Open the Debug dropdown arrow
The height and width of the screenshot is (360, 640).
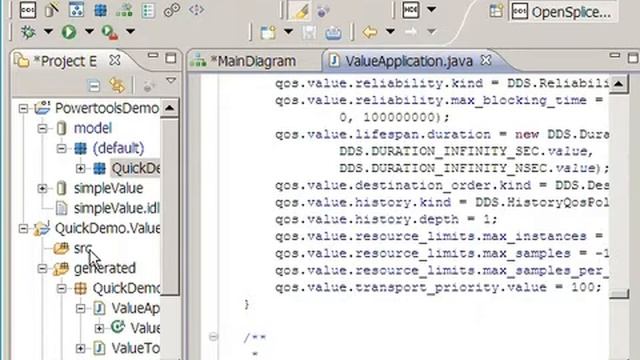coord(48,31)
